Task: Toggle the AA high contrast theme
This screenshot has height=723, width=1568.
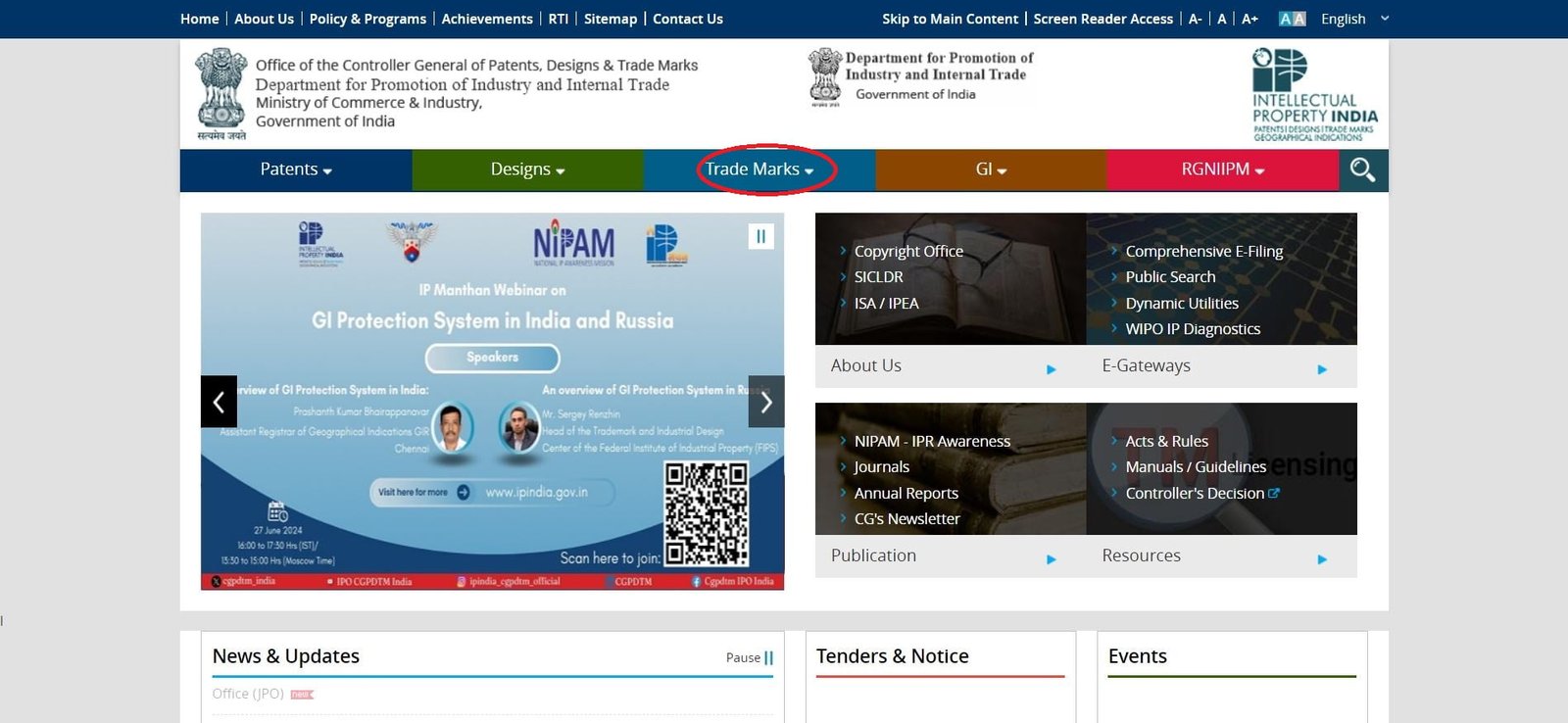Action: [1292, 19]
